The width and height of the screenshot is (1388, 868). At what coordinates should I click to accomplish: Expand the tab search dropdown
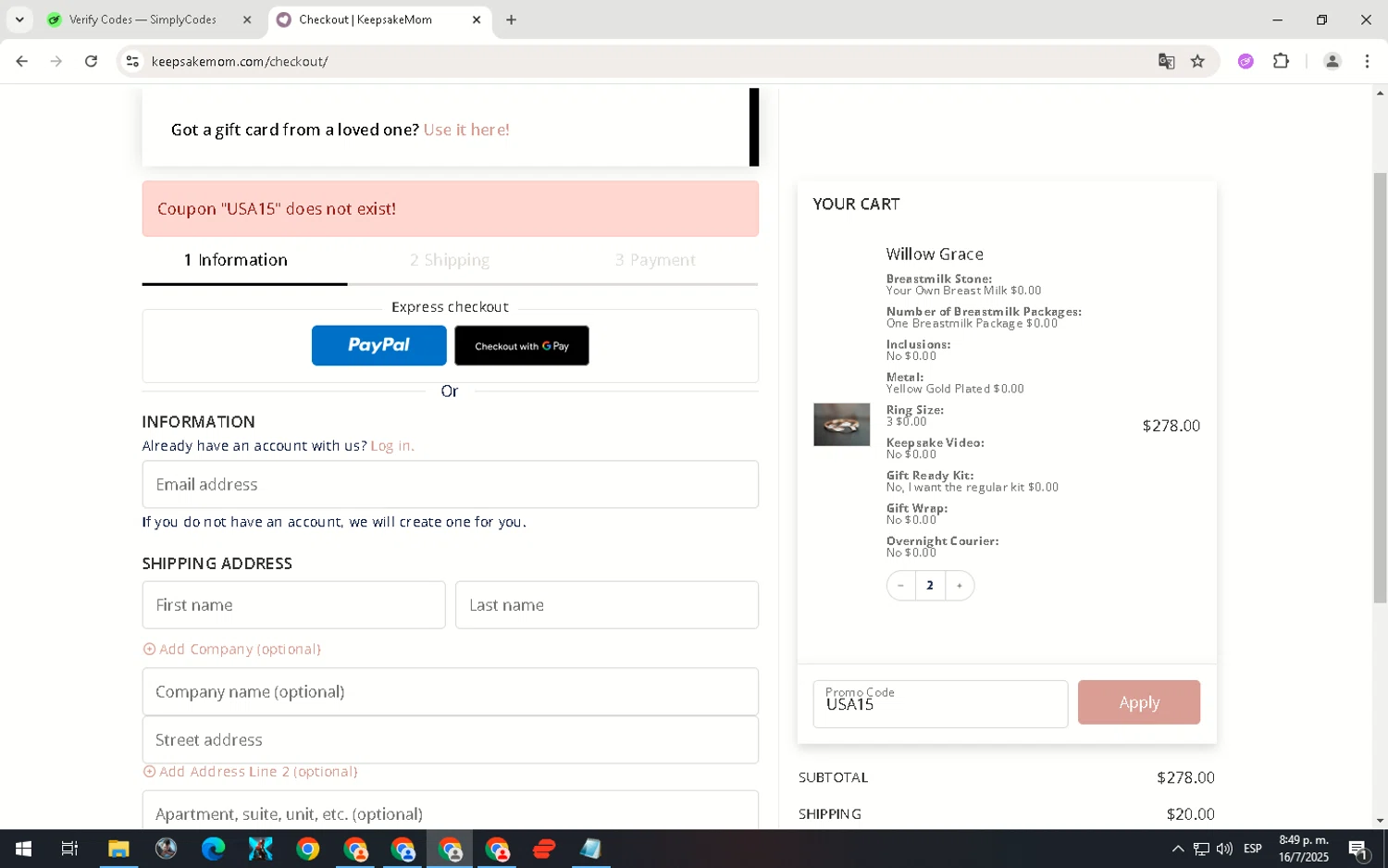(x=19, y=19)
